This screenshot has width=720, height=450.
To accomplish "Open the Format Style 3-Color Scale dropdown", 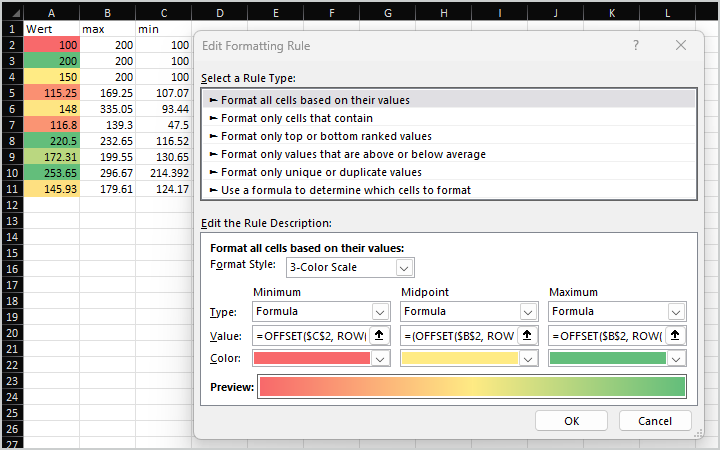I will (x=404, y=268).
